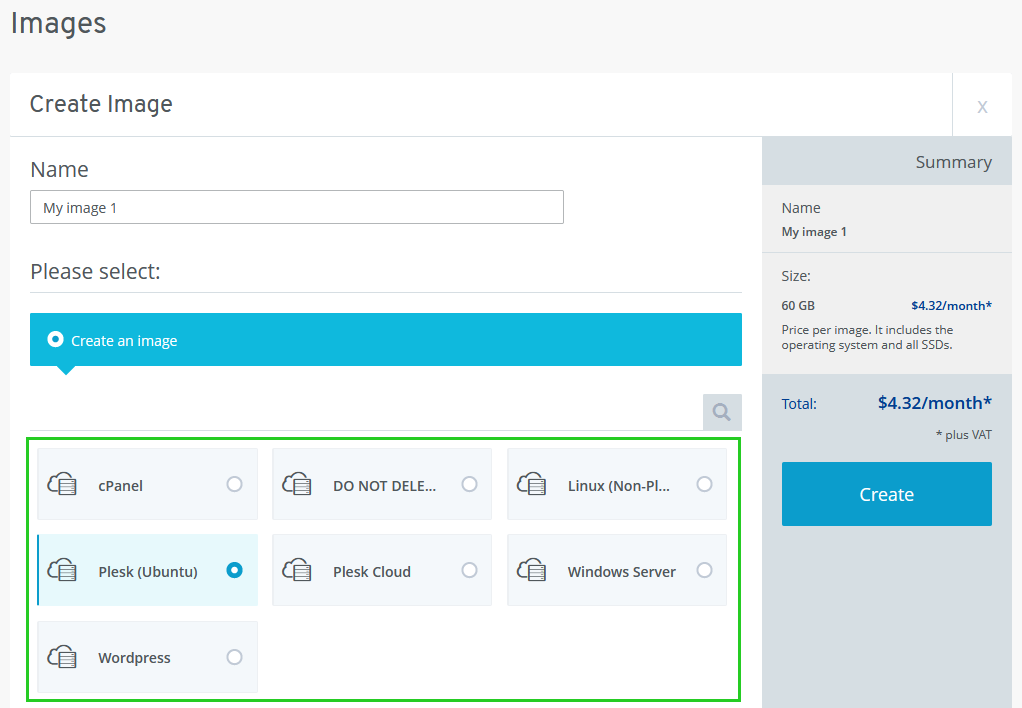This screenshot has width=1022, height=708.
Task: Select the Plesk (Ubuntu) radio button
Action: pos(234,570)
